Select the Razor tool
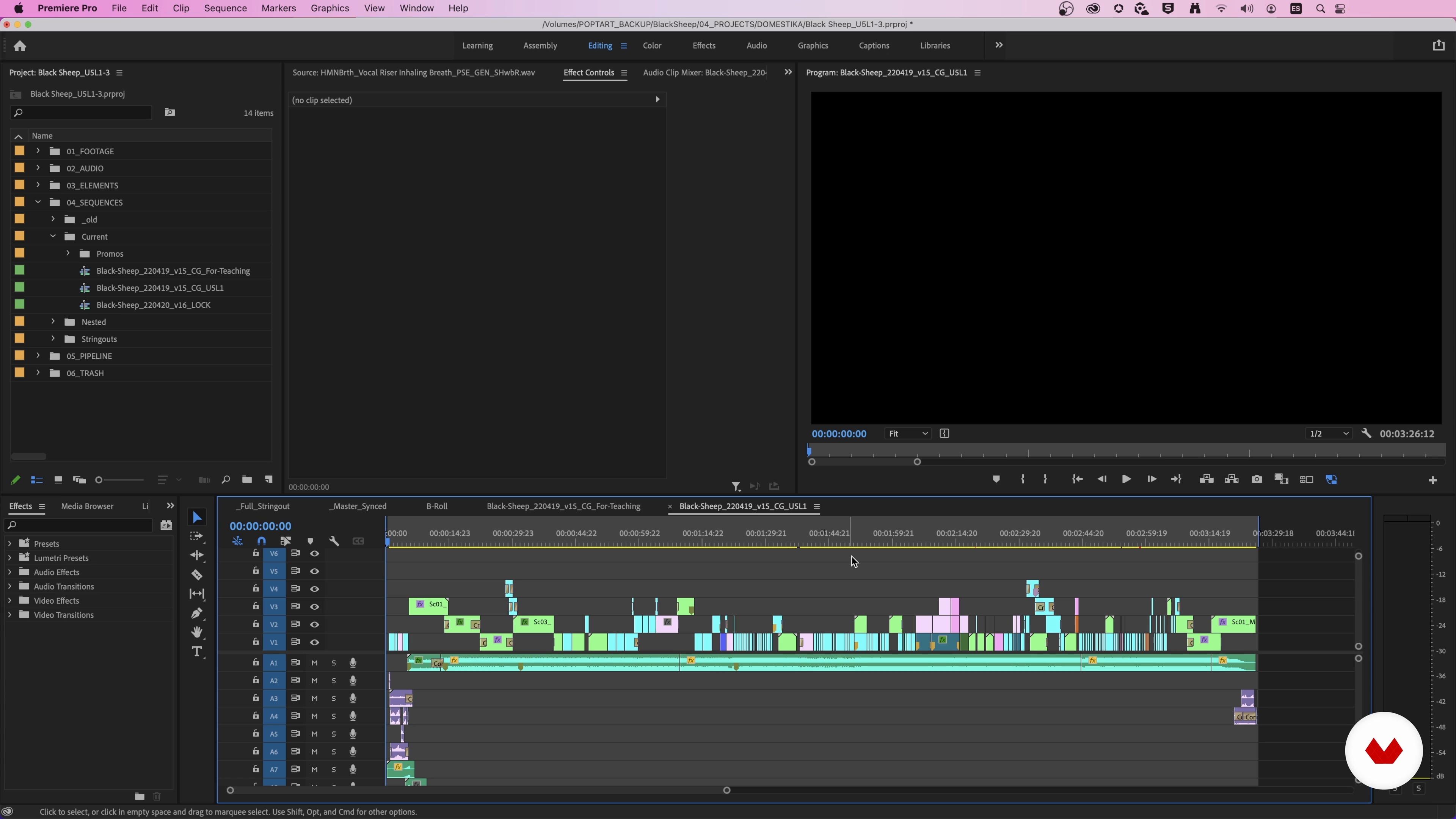1456x819 pixels. 197,575
